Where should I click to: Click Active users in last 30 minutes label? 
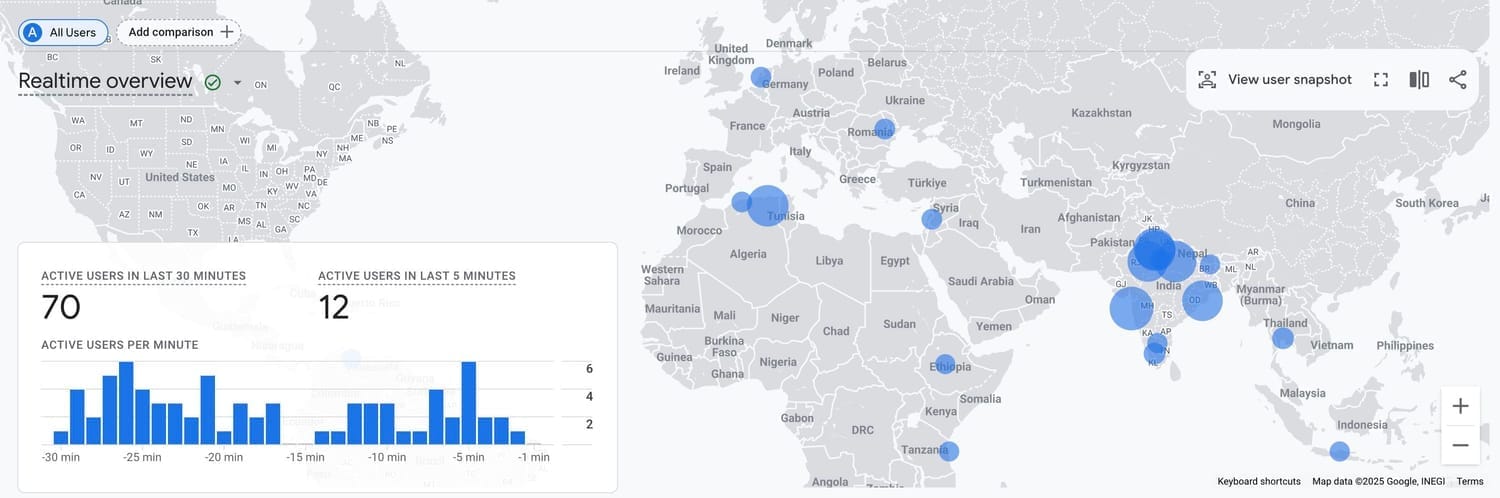[143, 276]
